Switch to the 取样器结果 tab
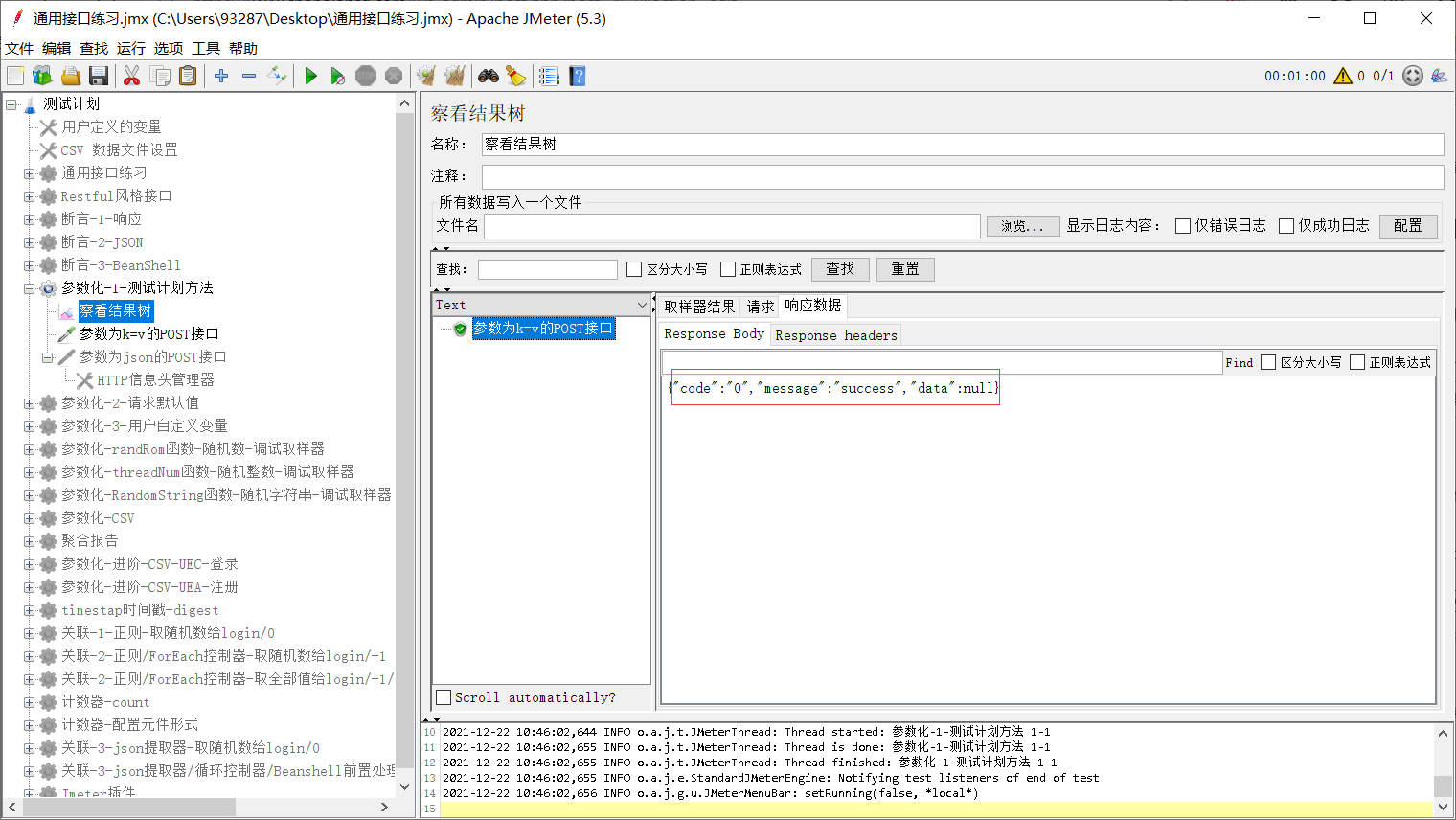Viewport: 1456px width, 820px height. point(699,307)
